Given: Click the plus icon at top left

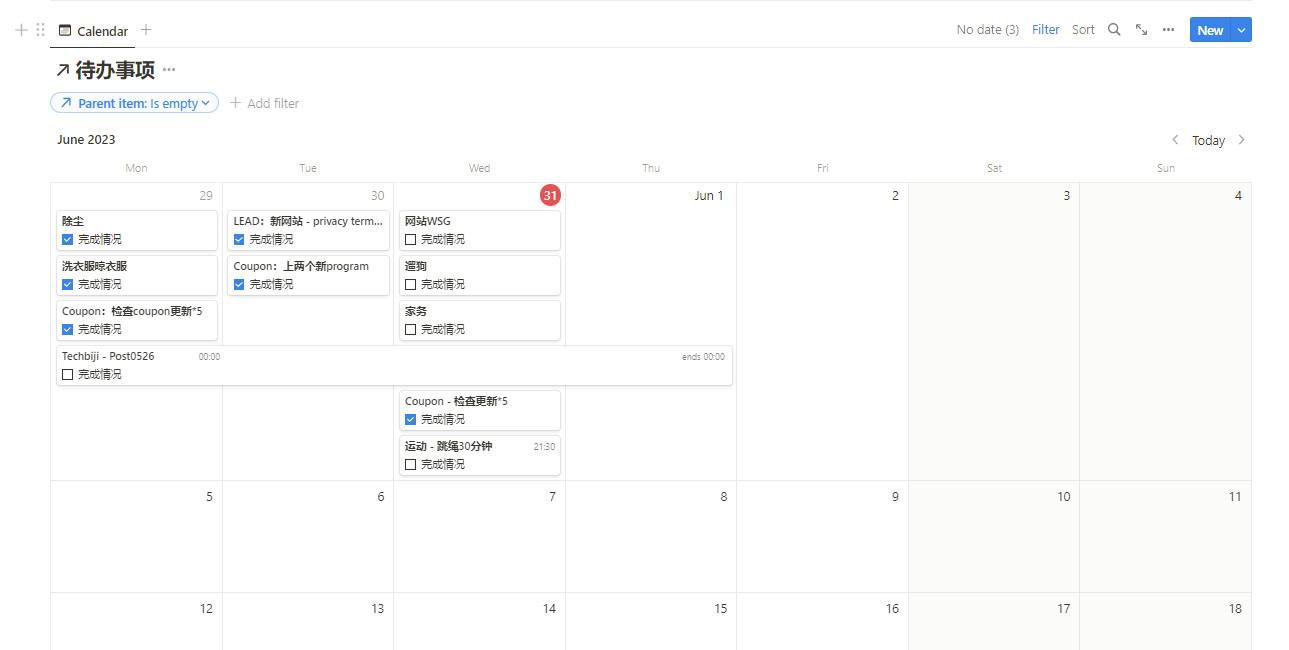Looking at the screenshot, I should (20, 29).
